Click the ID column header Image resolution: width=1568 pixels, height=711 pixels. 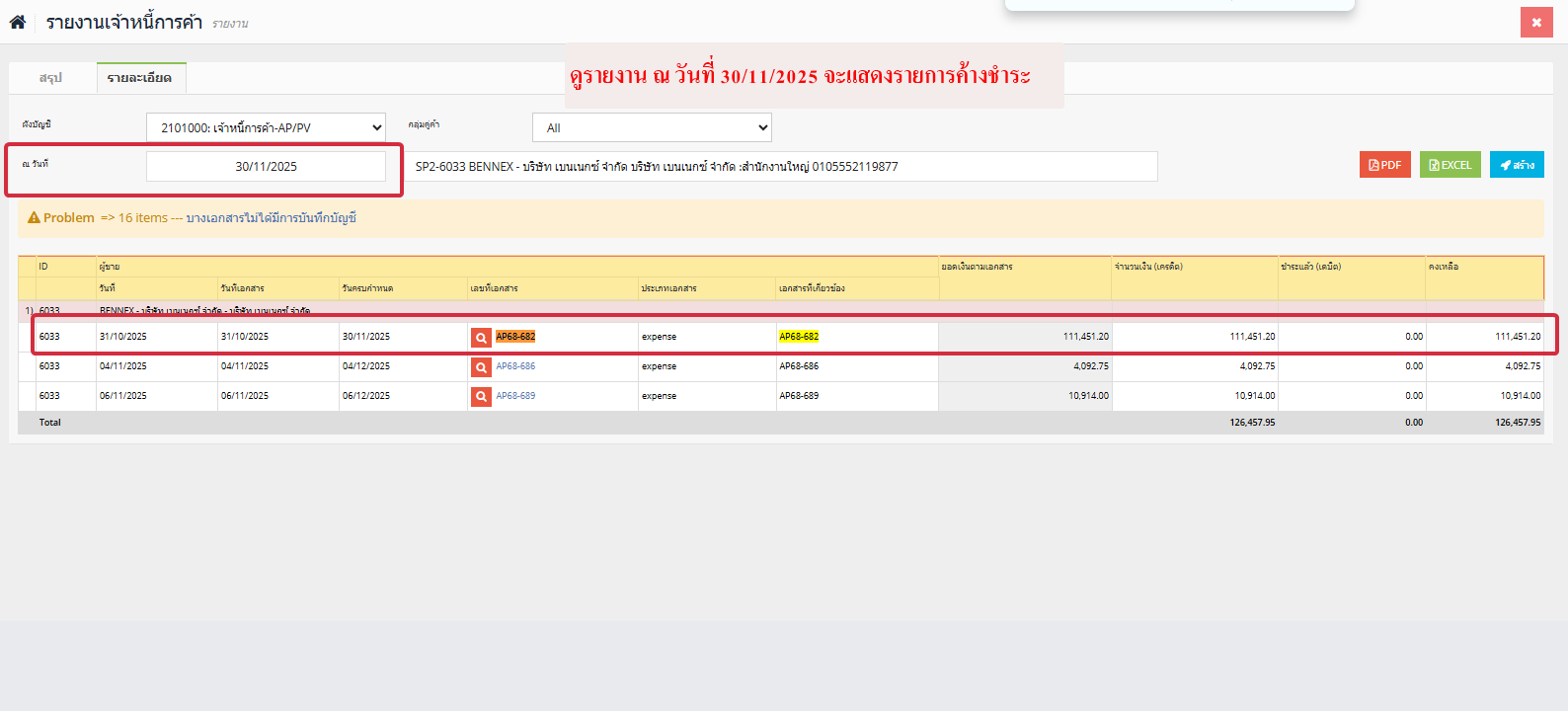click(x=43, y=267)
